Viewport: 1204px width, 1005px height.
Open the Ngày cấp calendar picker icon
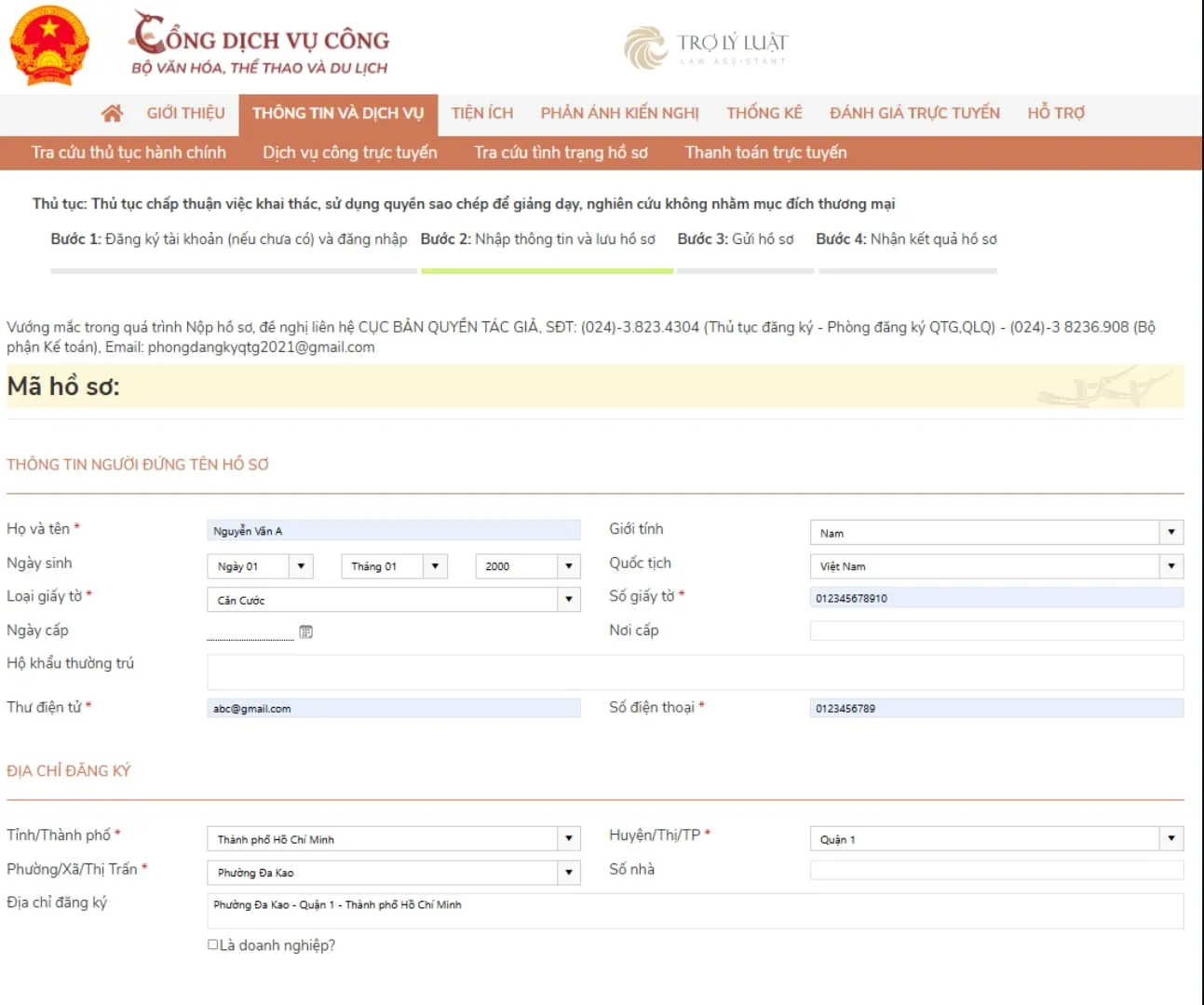(x=305, y=632)
